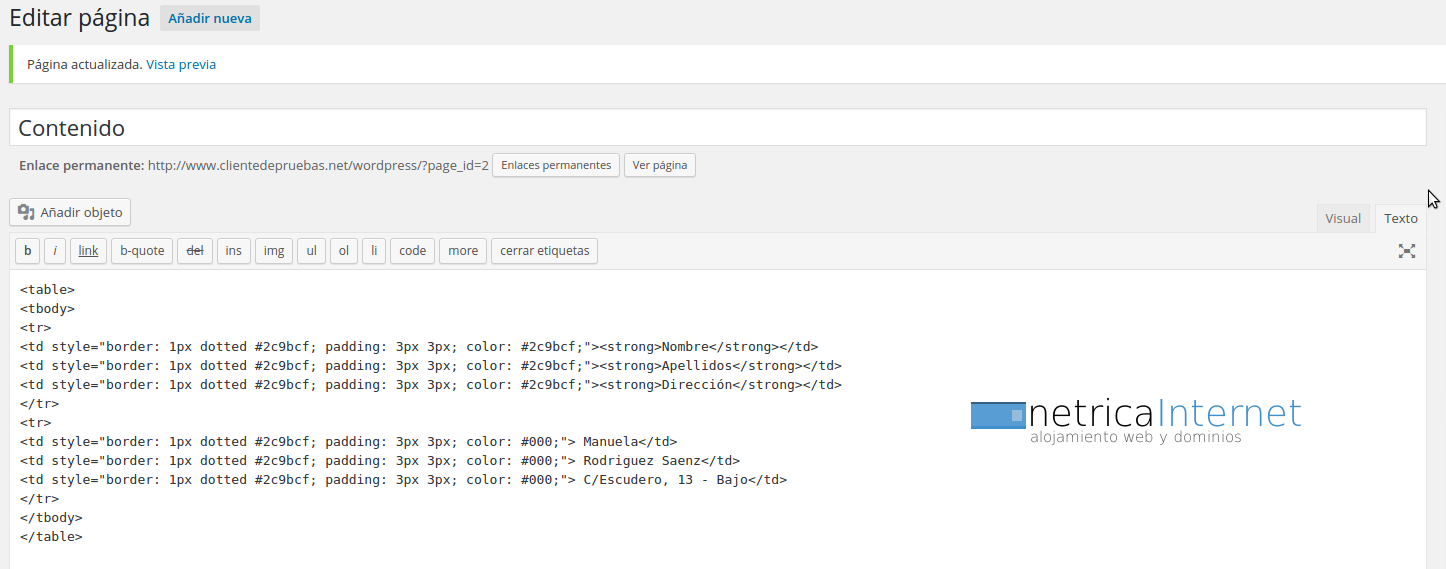
Task: Switch to the Visual editor tab
Action: tap(1343, 218)
